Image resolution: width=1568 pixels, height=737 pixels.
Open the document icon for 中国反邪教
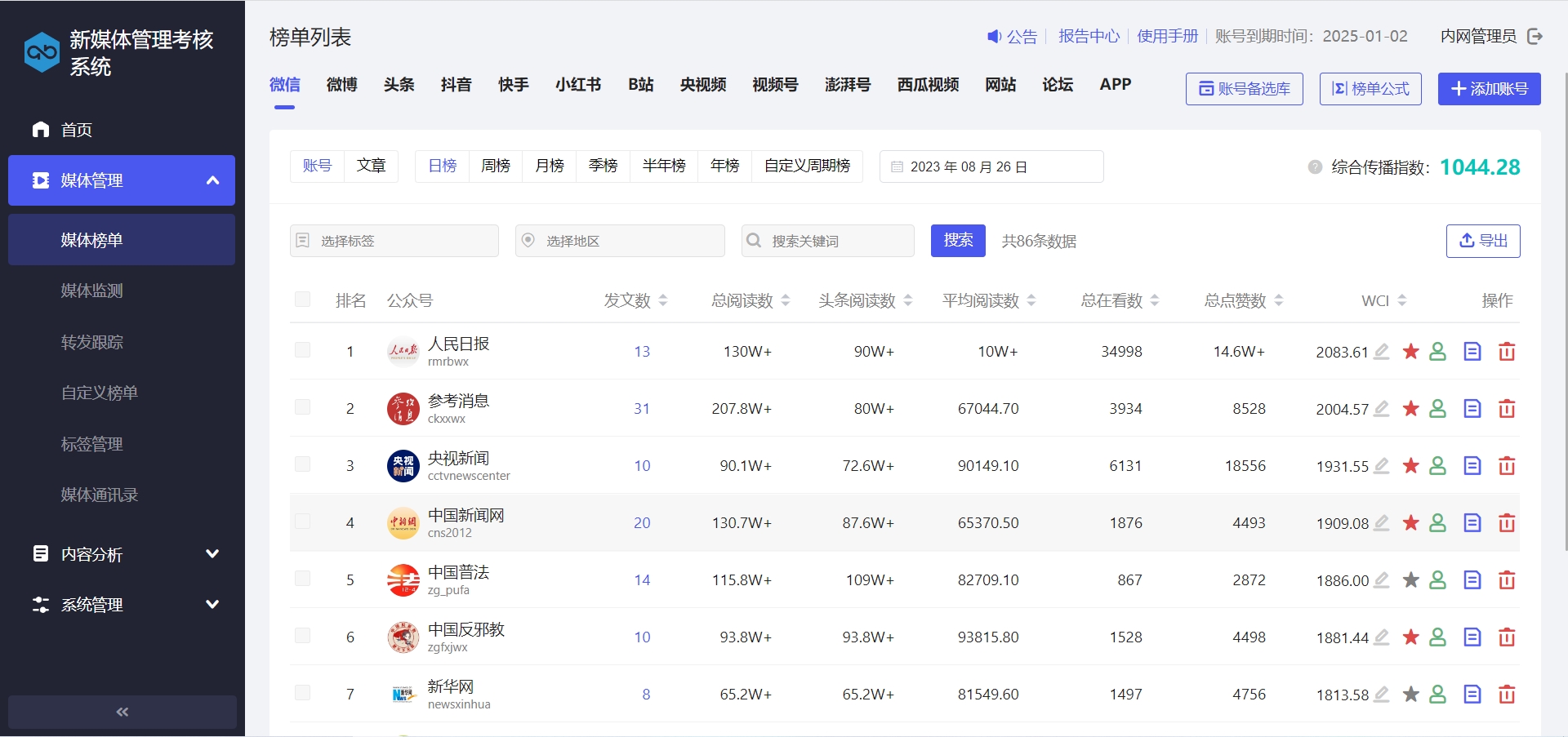click(1472, 637)
